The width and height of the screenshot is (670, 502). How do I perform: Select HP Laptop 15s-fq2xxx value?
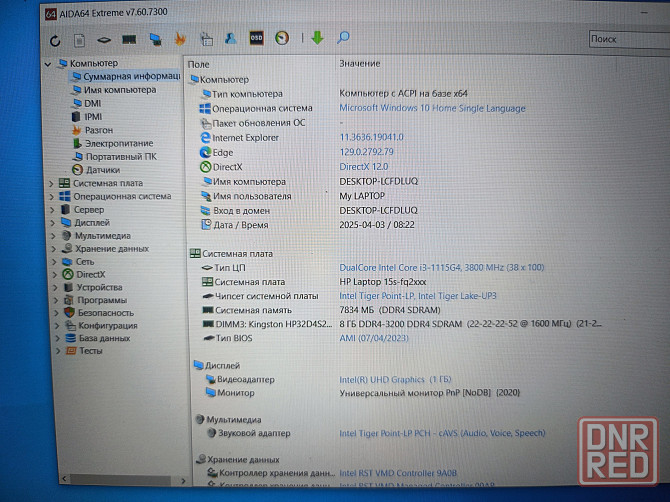[382, 282]
